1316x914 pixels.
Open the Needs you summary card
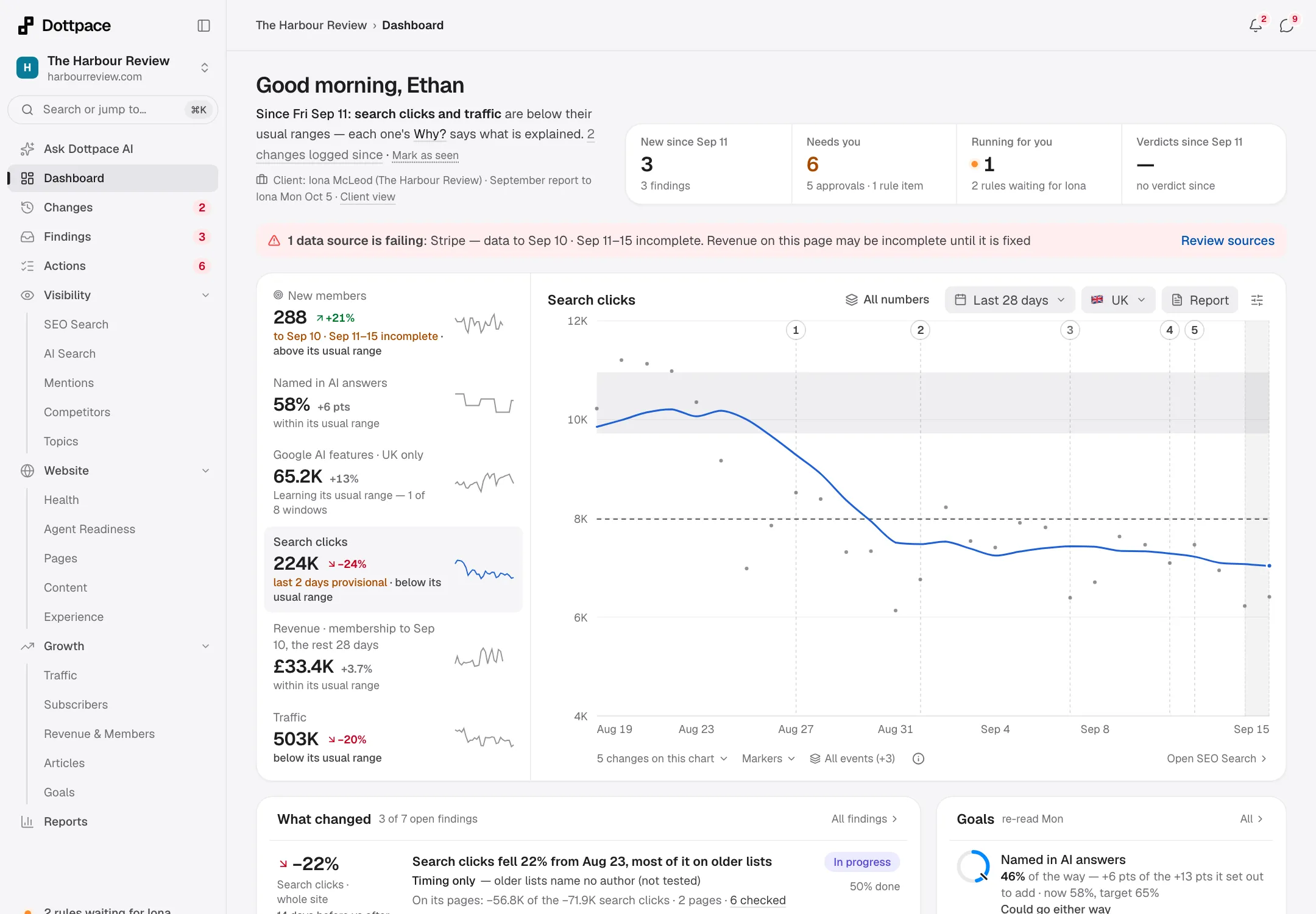coord(874,164)
